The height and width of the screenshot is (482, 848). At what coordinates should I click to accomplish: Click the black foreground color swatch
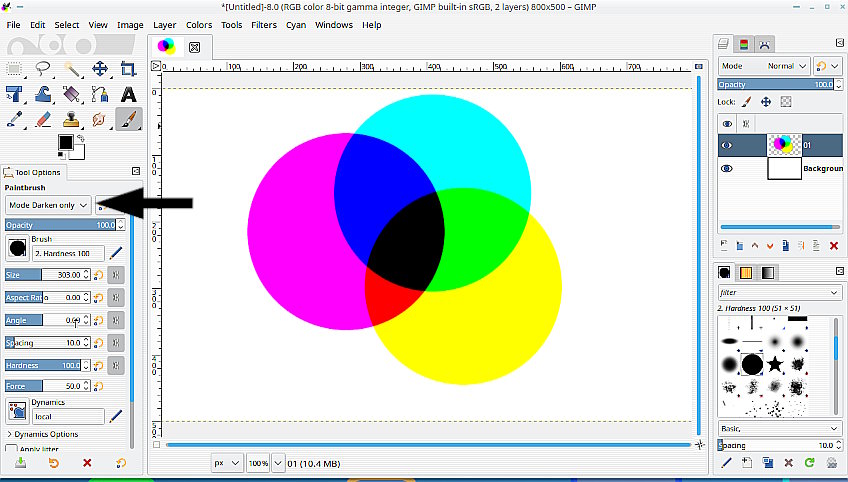pyautogui.click(x=66, y=142)
